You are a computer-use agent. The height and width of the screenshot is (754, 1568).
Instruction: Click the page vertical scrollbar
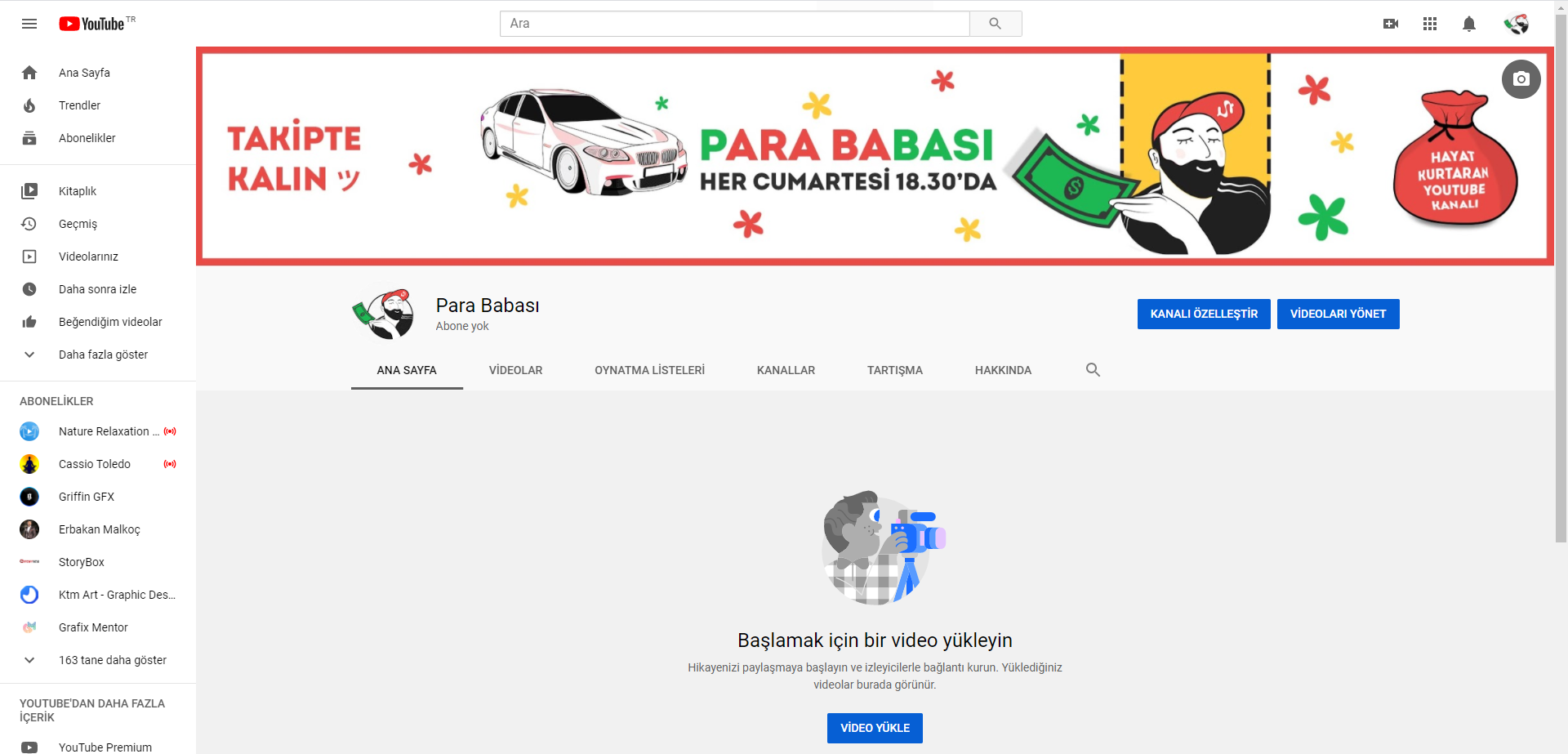click(1561, 278)
